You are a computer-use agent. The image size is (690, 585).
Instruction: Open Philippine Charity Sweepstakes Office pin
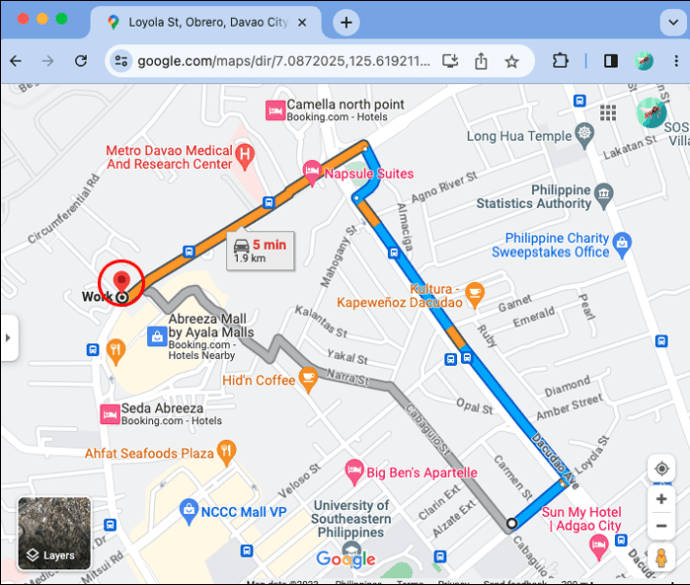tap(622, 245)
